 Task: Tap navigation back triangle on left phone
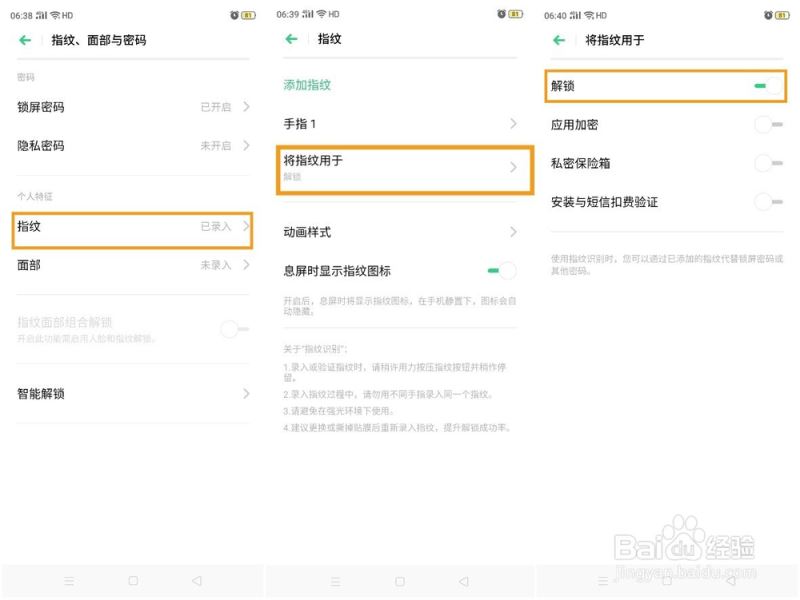(x=197, y=581)
